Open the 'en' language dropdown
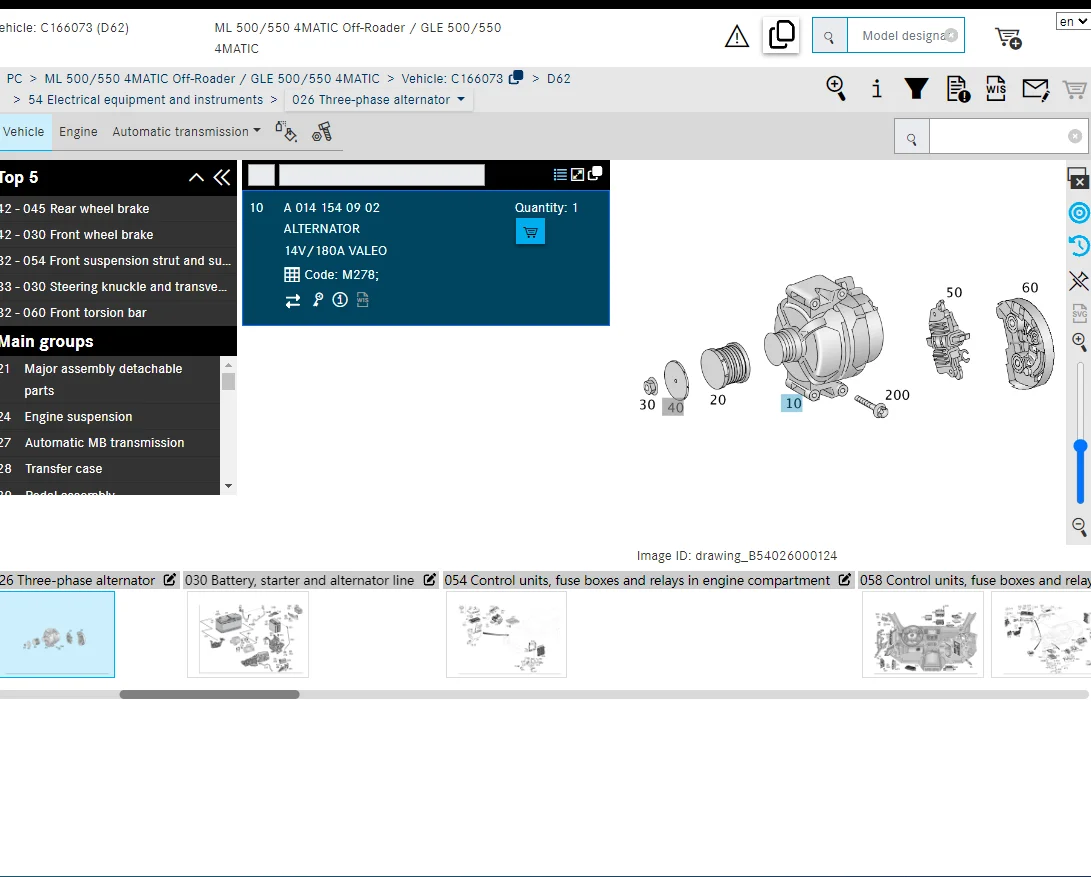The image size is (1091, 877). (1073, 22)
